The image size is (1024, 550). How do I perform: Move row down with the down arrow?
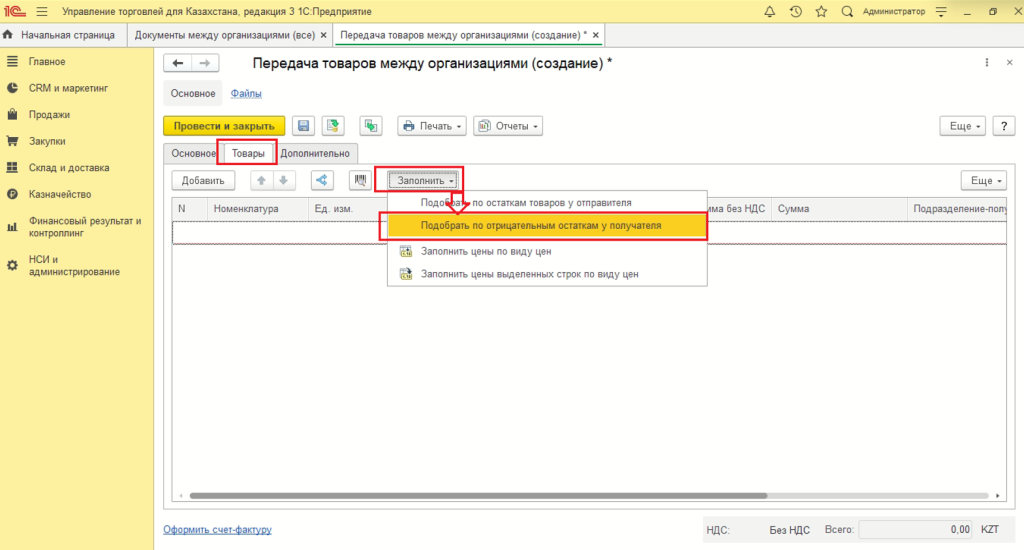click(283, 180)
